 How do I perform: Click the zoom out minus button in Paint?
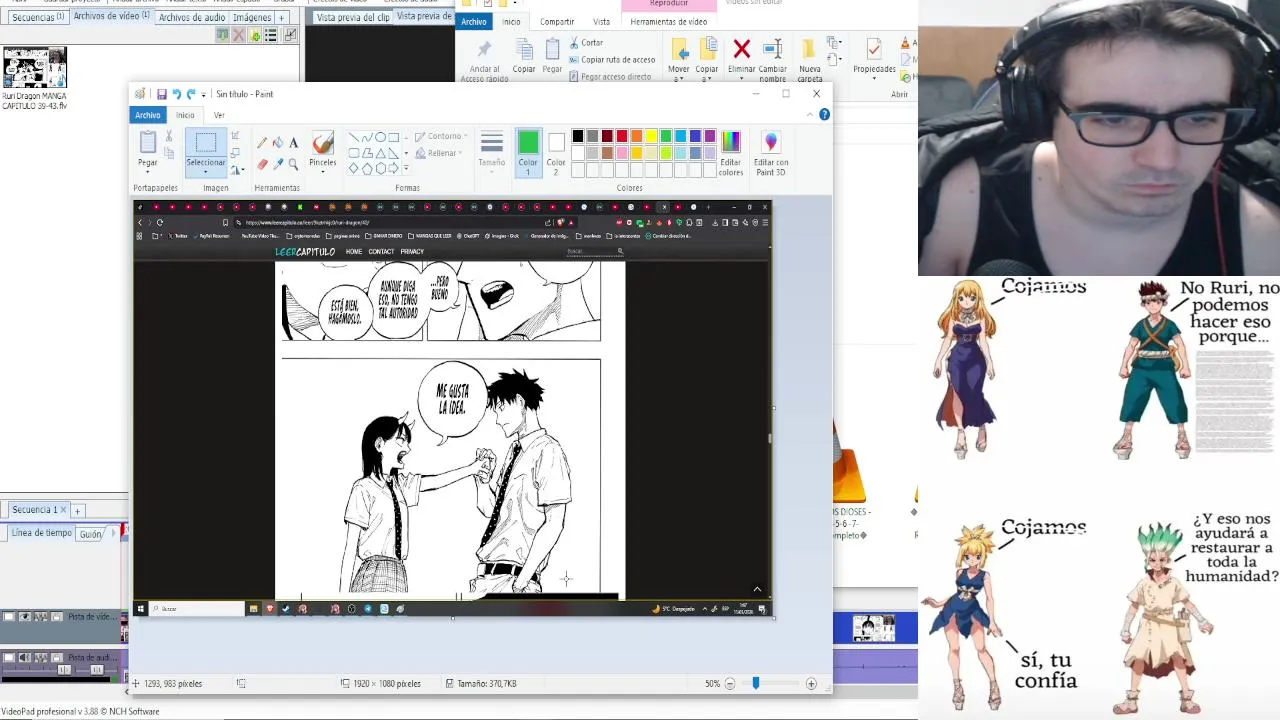729,684
